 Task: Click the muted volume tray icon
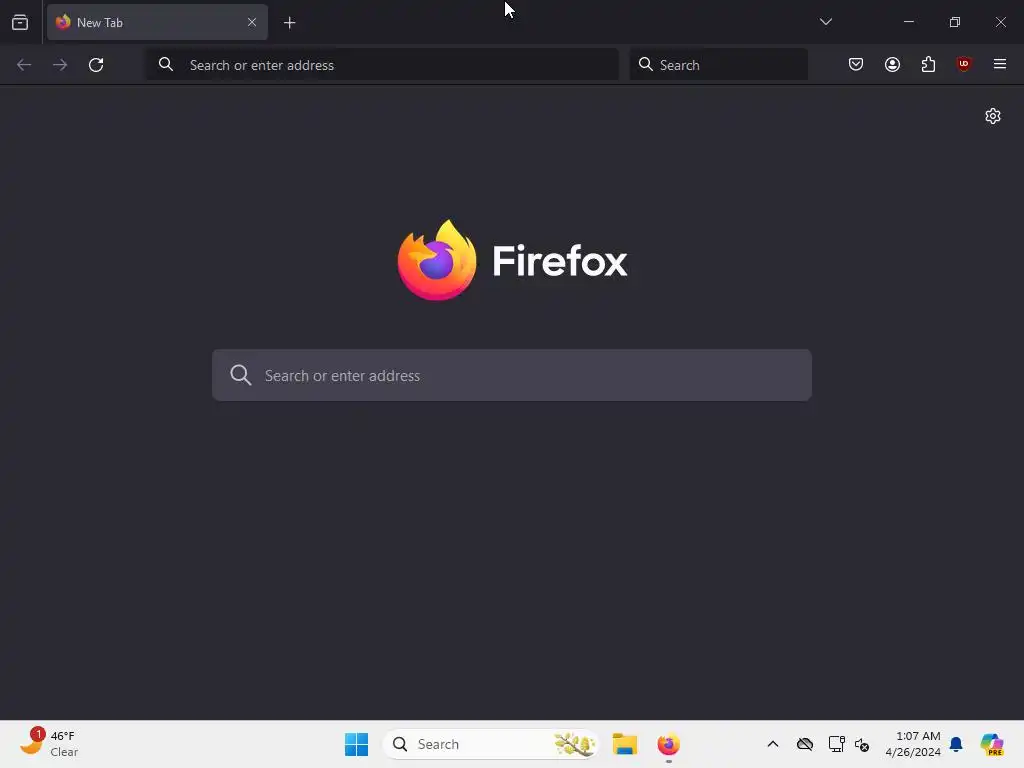(x=862, y=744)
